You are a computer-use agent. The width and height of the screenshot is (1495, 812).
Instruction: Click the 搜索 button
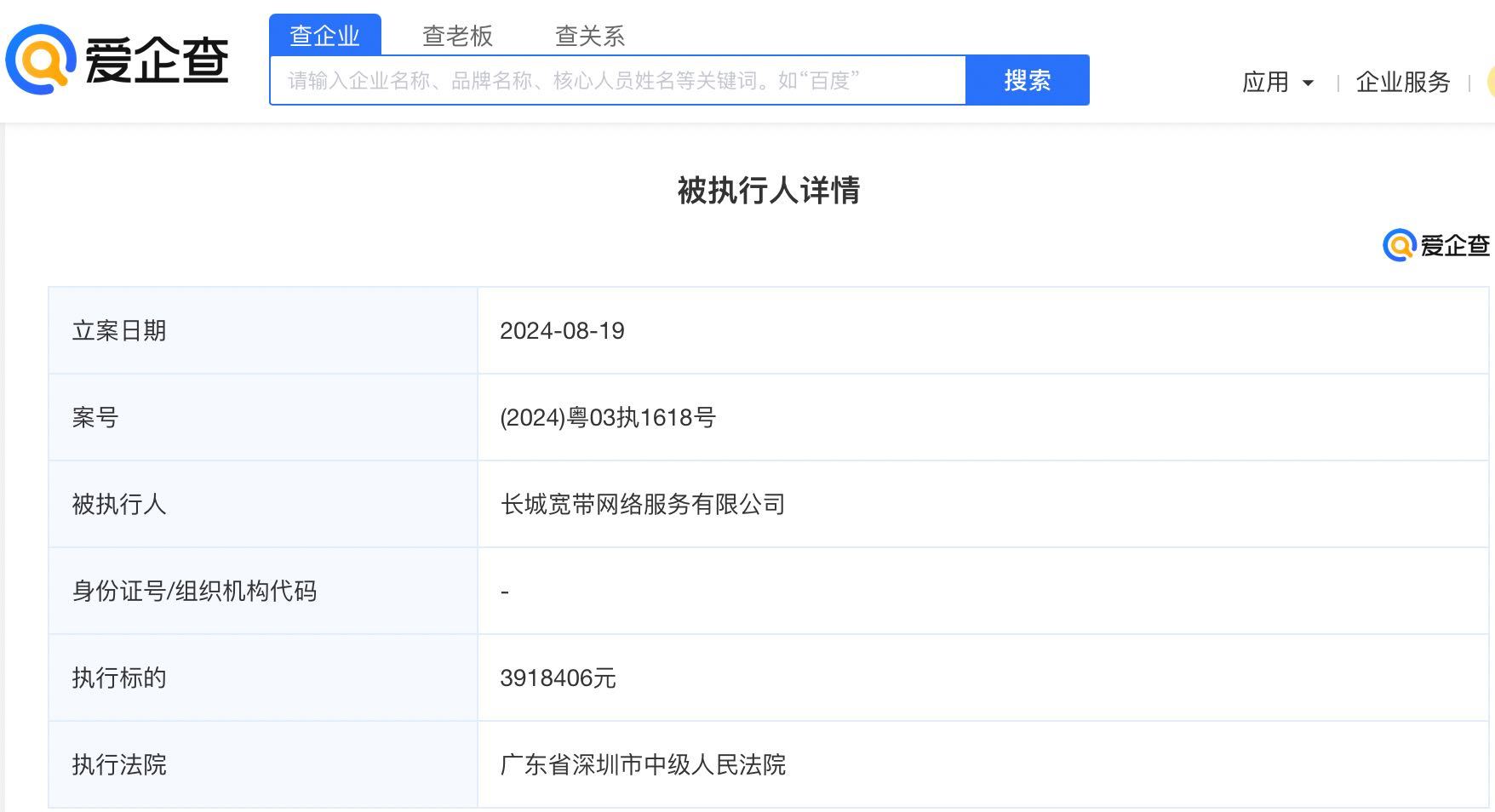coord(1028,80)
